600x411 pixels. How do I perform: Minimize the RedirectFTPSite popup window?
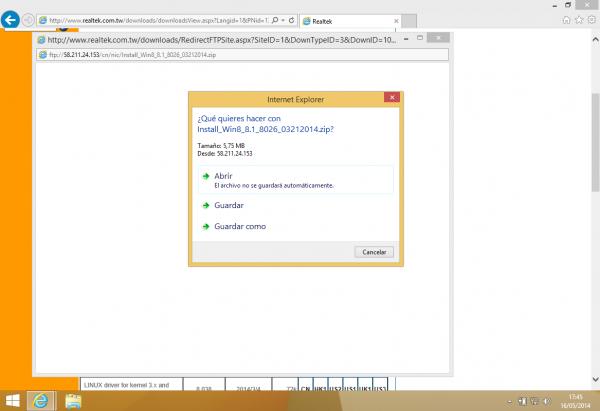tap(406, 38)
